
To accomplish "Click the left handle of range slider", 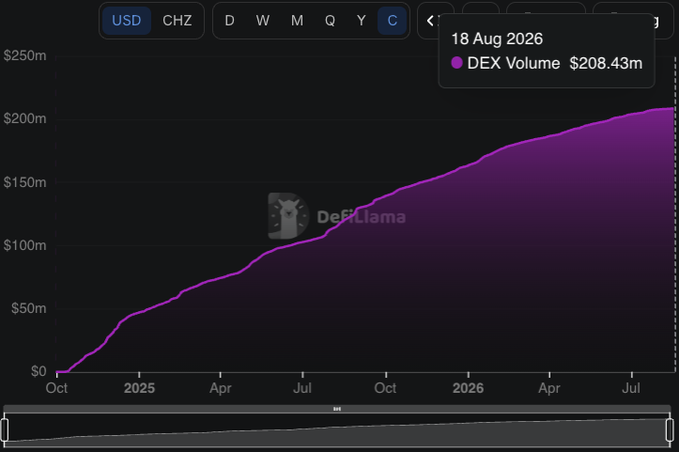I will coord(5,430).
